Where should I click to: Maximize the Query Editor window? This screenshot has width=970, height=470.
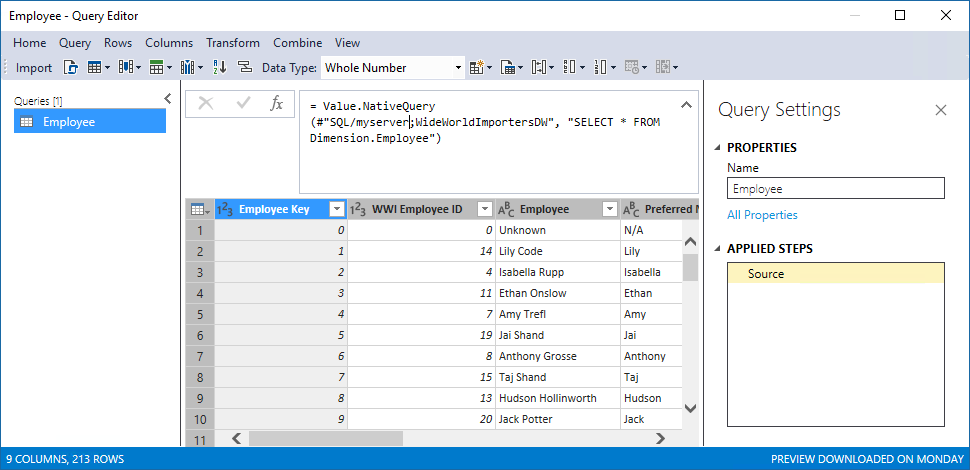pyautogui.click(x=900, y=15)
